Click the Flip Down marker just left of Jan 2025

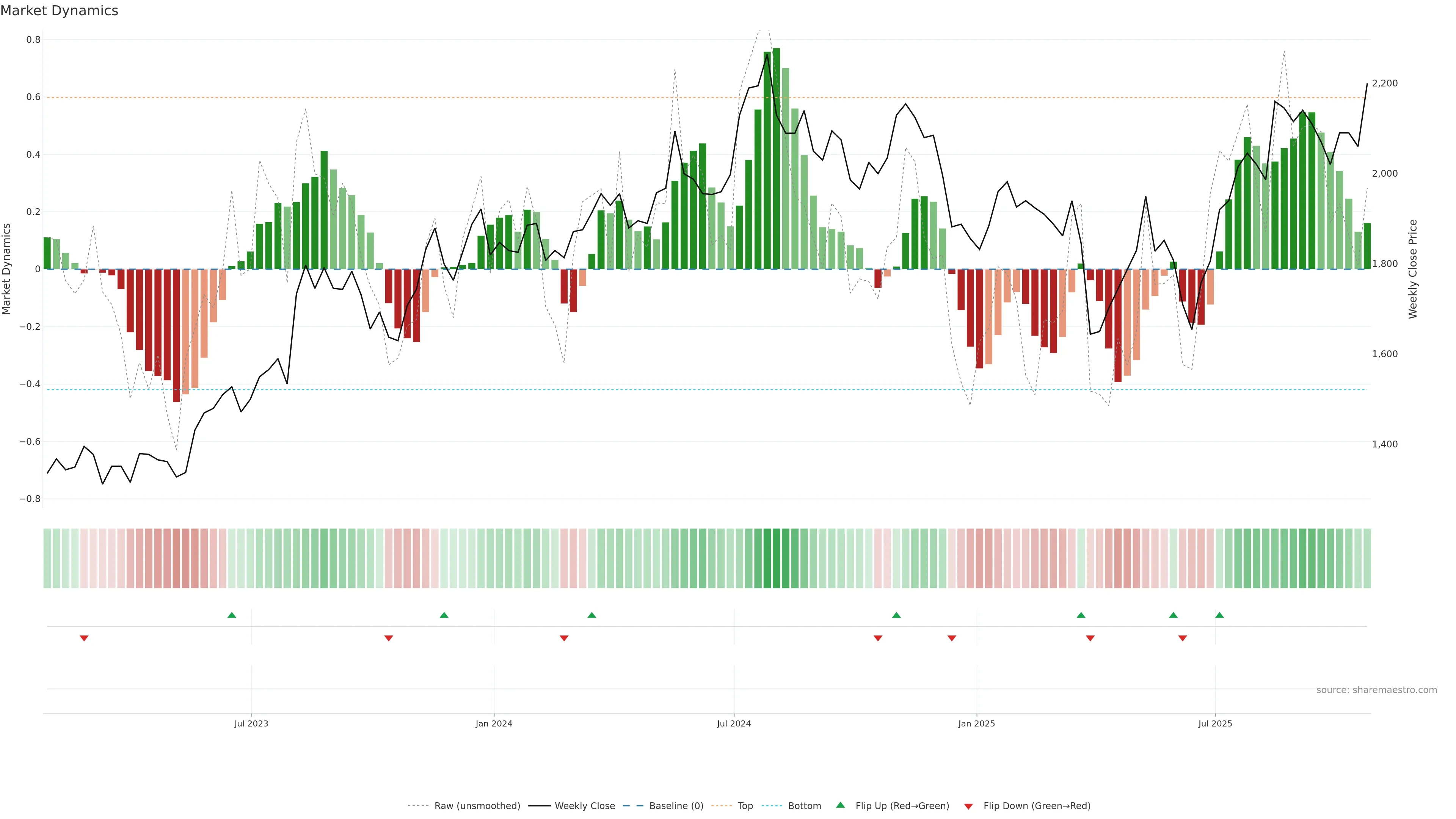point(952,638)
